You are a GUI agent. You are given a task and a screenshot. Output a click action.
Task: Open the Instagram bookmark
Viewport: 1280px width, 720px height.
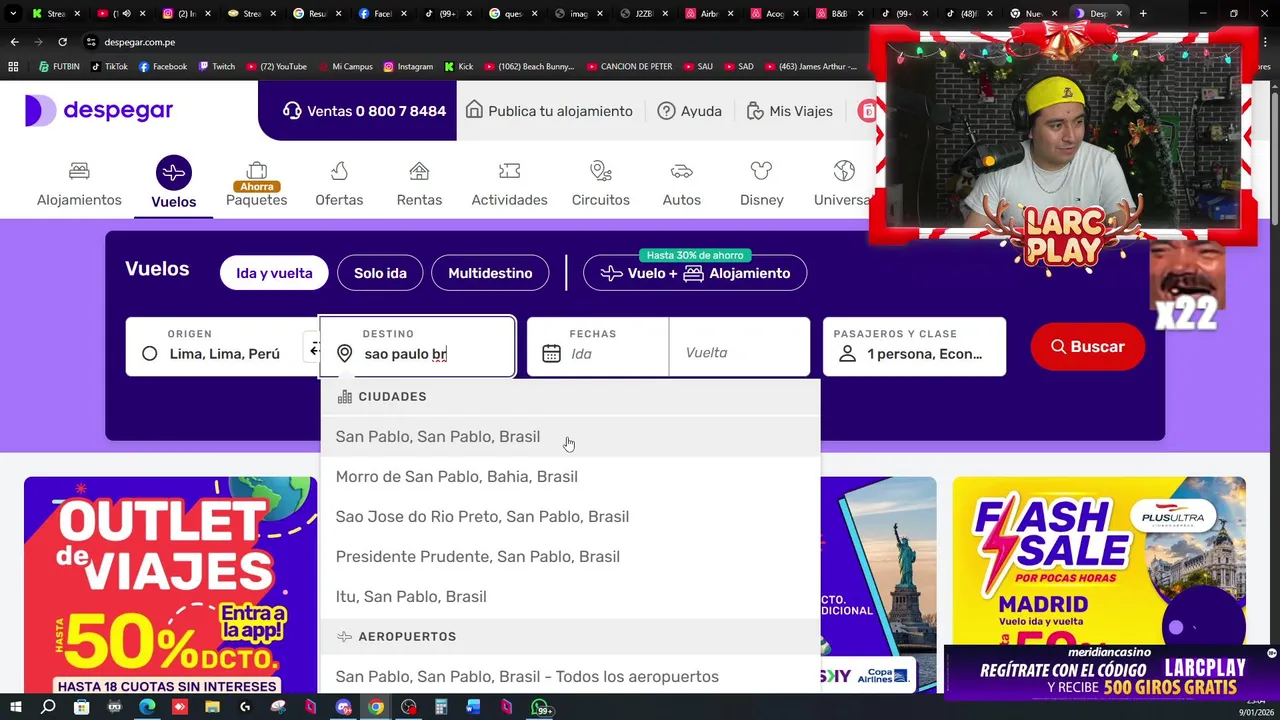pyautogui.click(x=408, y=66)
